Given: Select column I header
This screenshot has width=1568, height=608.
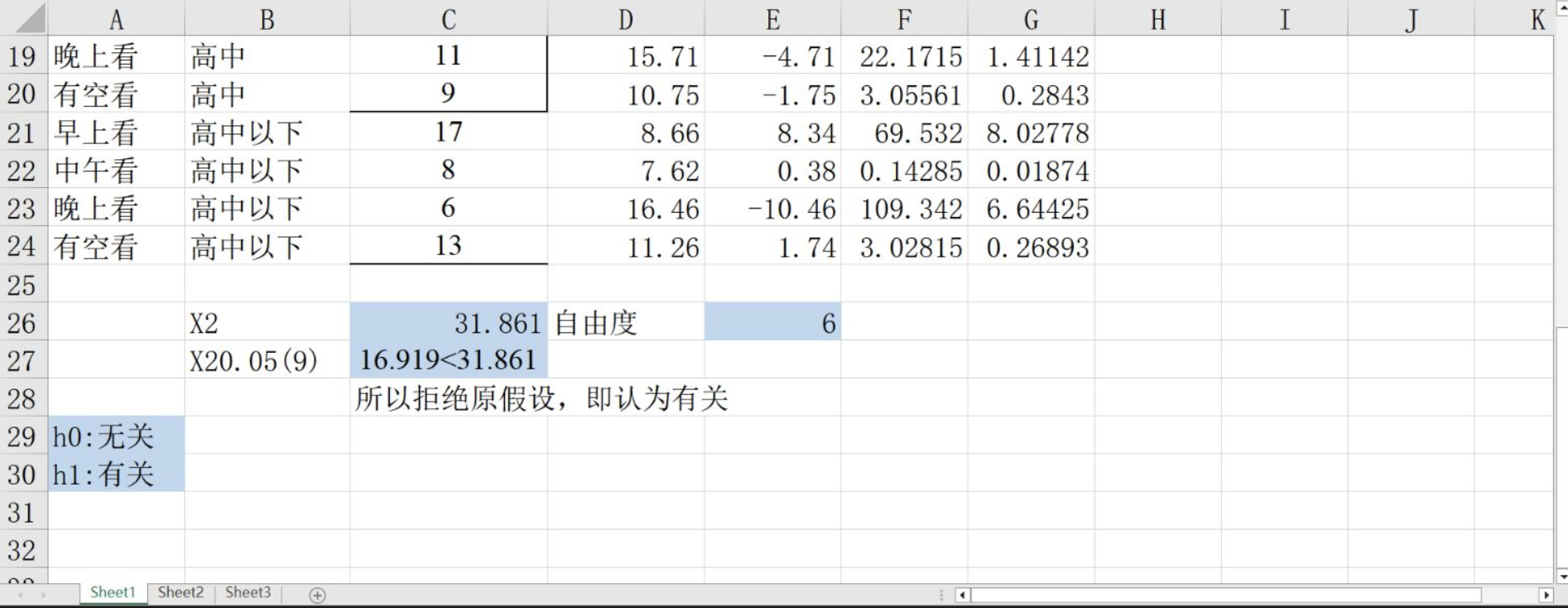Looking at the screenshot, I should coord(1285,18).
